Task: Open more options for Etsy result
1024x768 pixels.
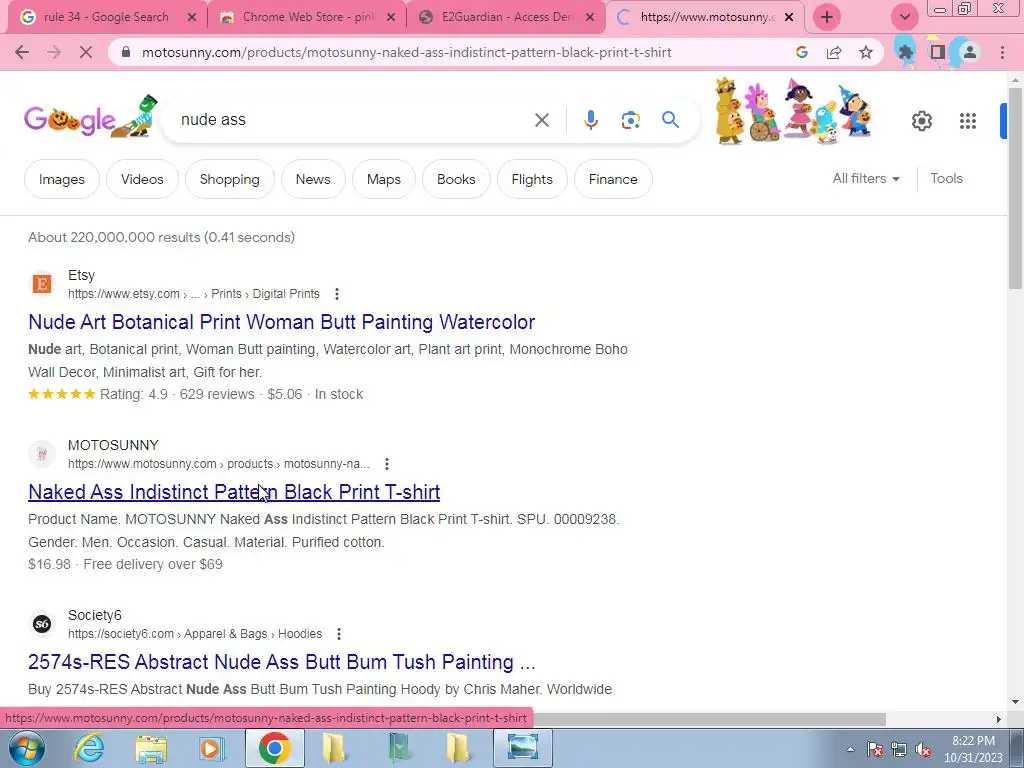Action: [337, 294]
